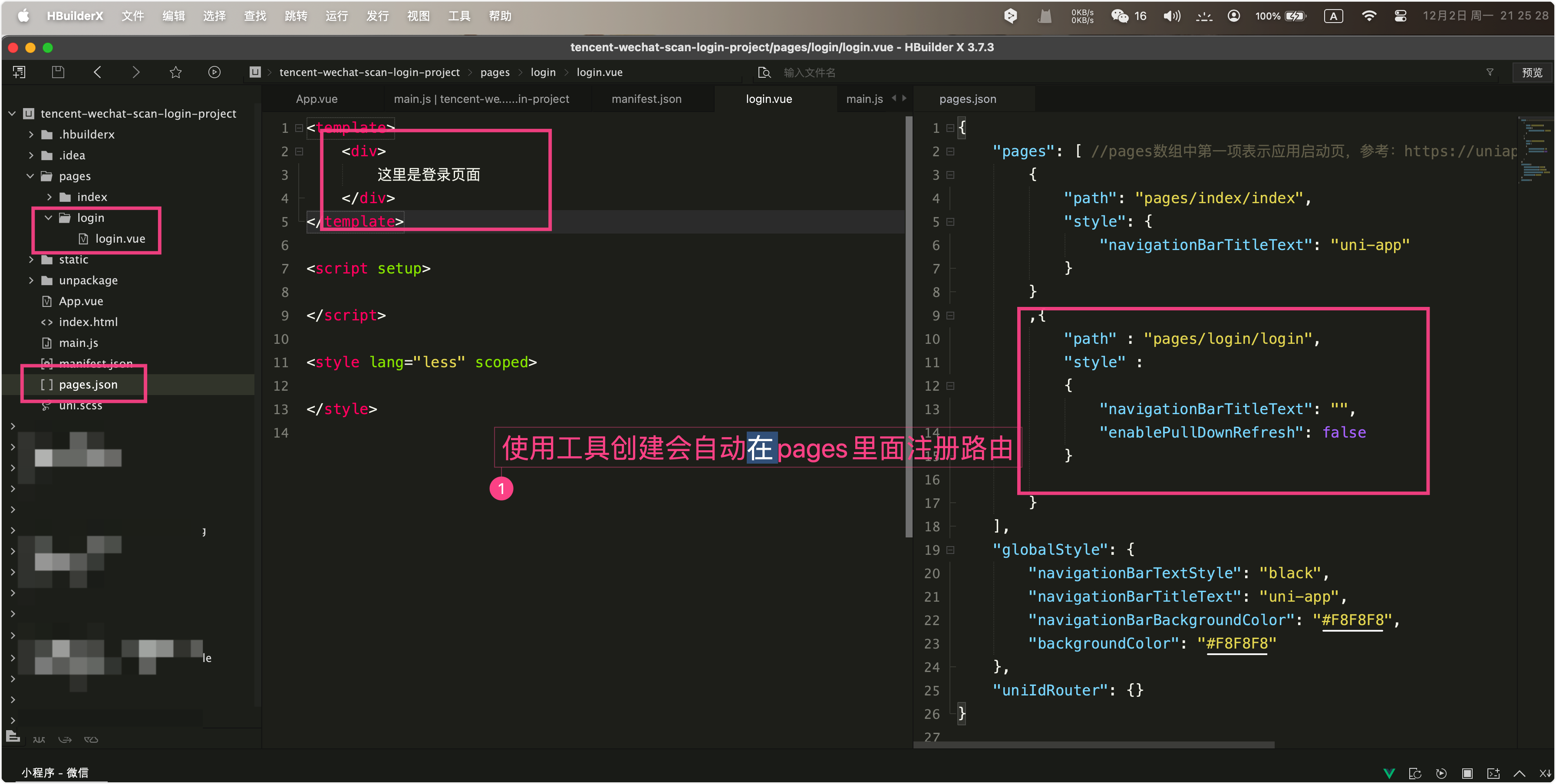Viewport: 1556px width, 784px height.
Task: Click the stop square icon in status bar
Action: tap(1467, 773)
